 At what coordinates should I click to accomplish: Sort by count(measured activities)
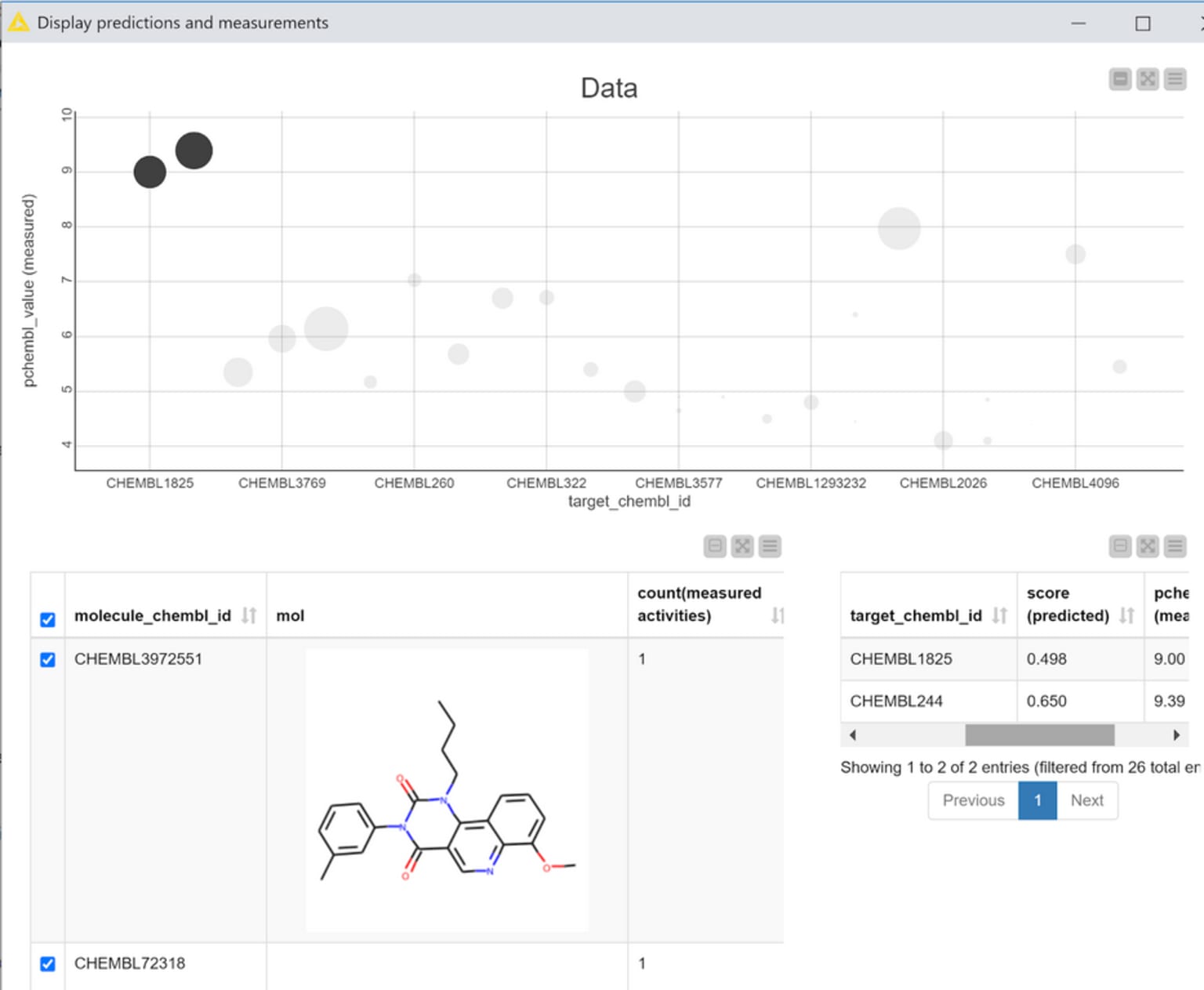777,616
